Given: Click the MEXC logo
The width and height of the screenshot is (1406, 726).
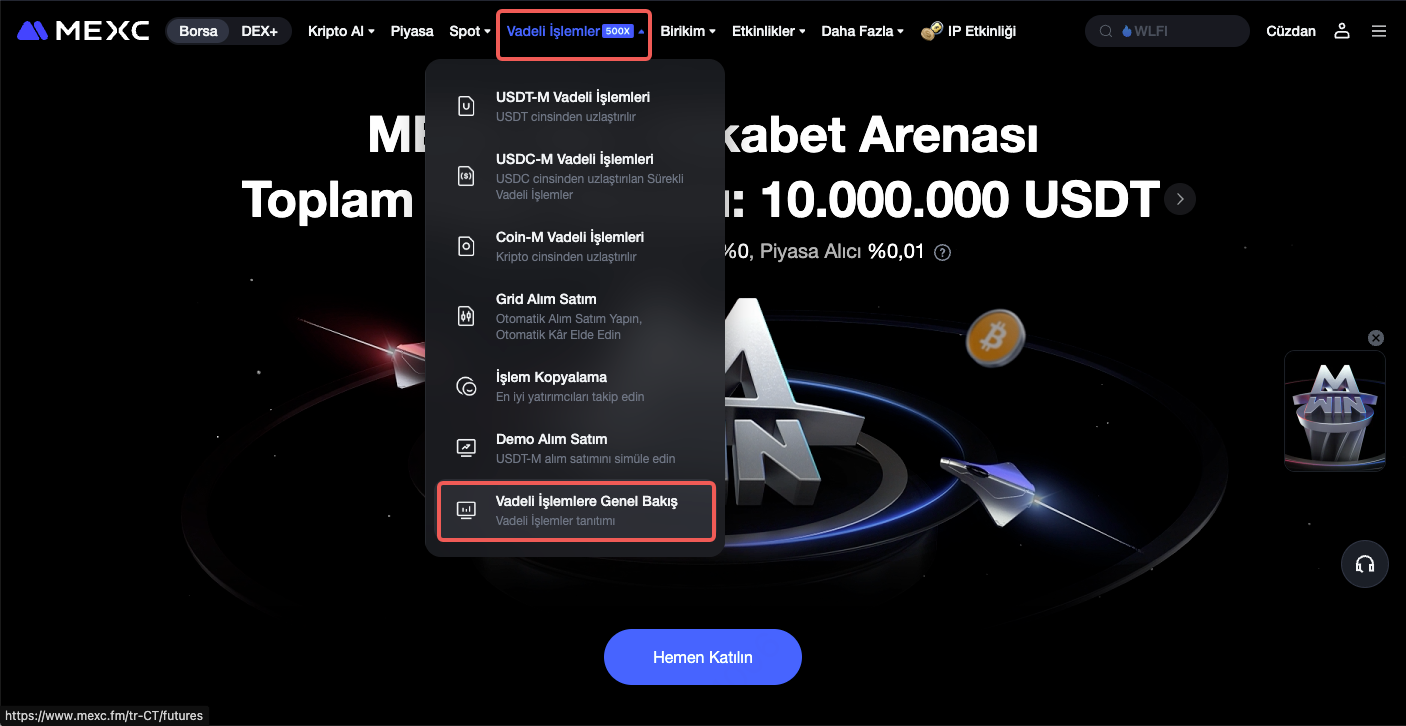Looking at the screenshot, I should 83,31.
